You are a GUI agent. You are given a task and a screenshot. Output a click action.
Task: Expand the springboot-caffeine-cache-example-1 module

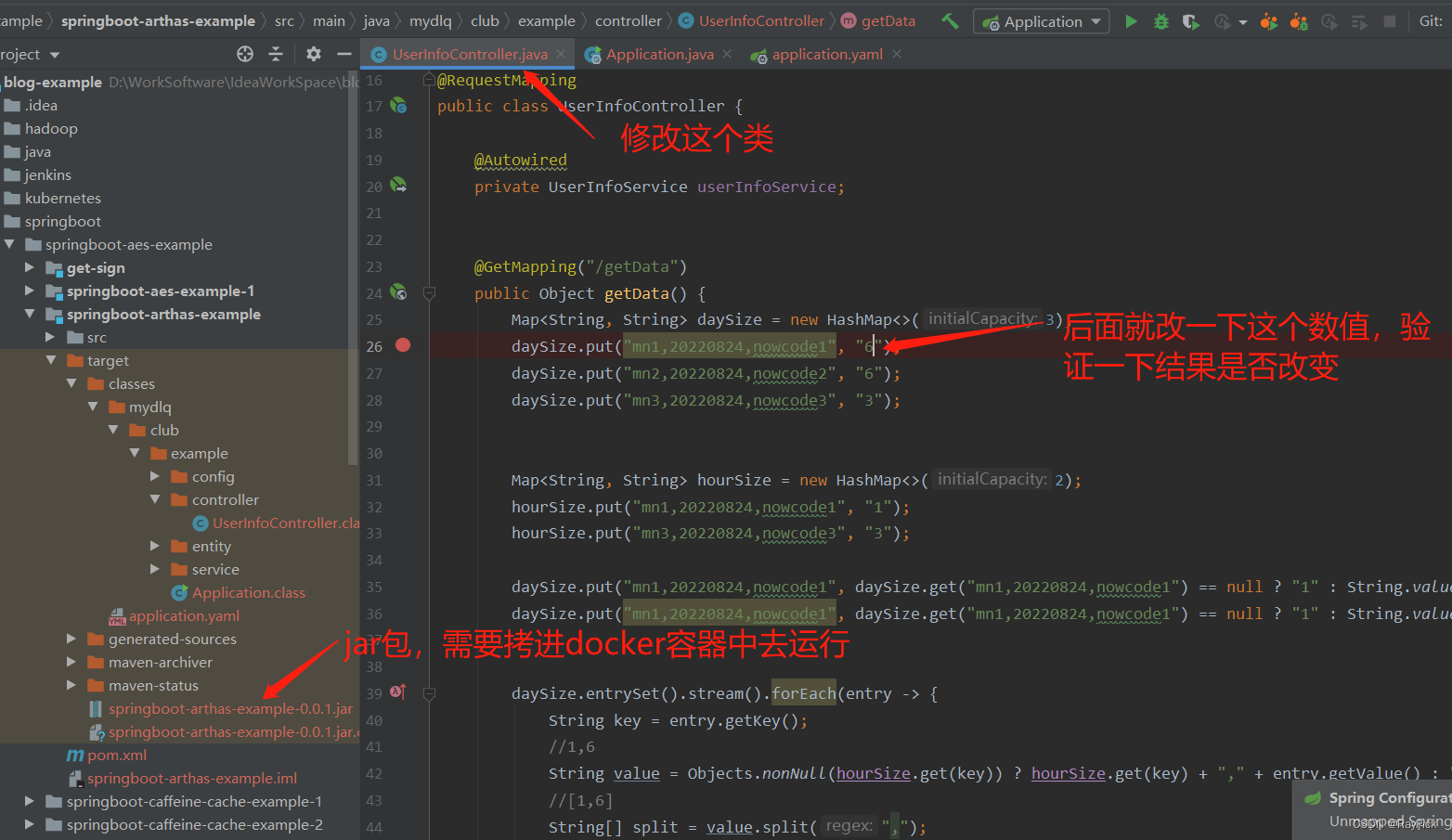tap(30, 801)
